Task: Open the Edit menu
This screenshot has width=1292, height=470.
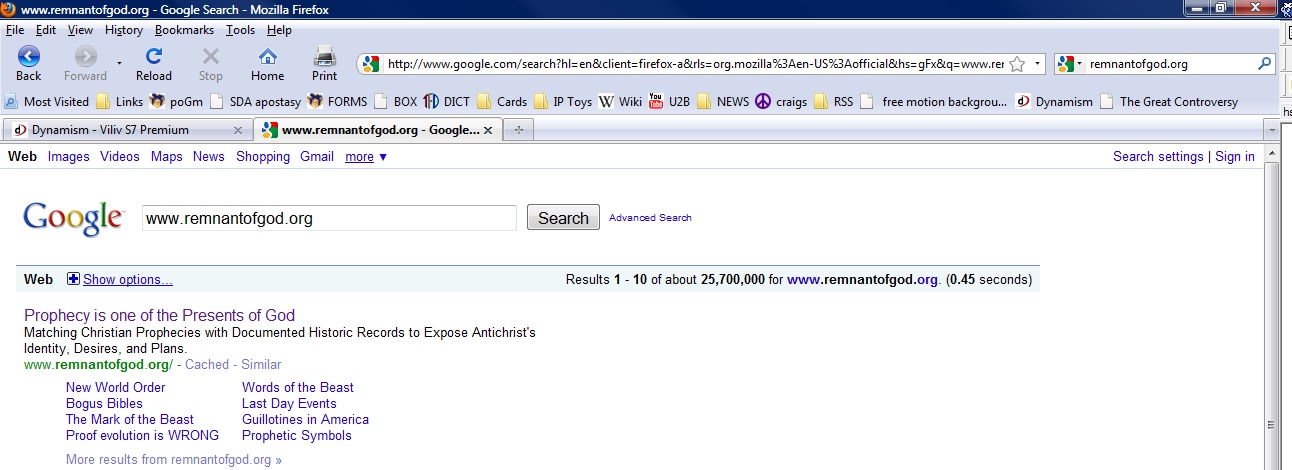Action: pyautogui.click(x=46, y=30)
